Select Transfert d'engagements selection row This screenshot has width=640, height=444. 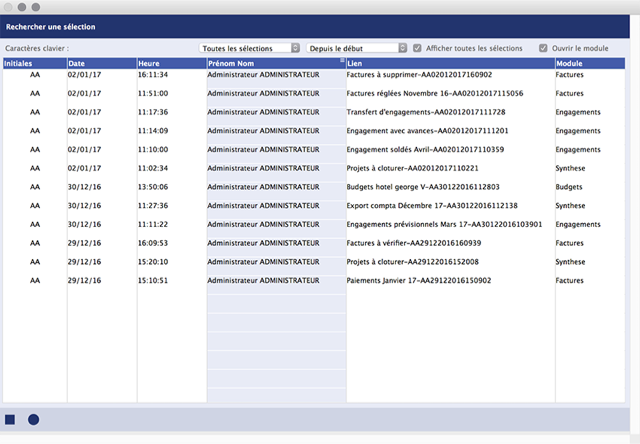click(x=314, y=112)
